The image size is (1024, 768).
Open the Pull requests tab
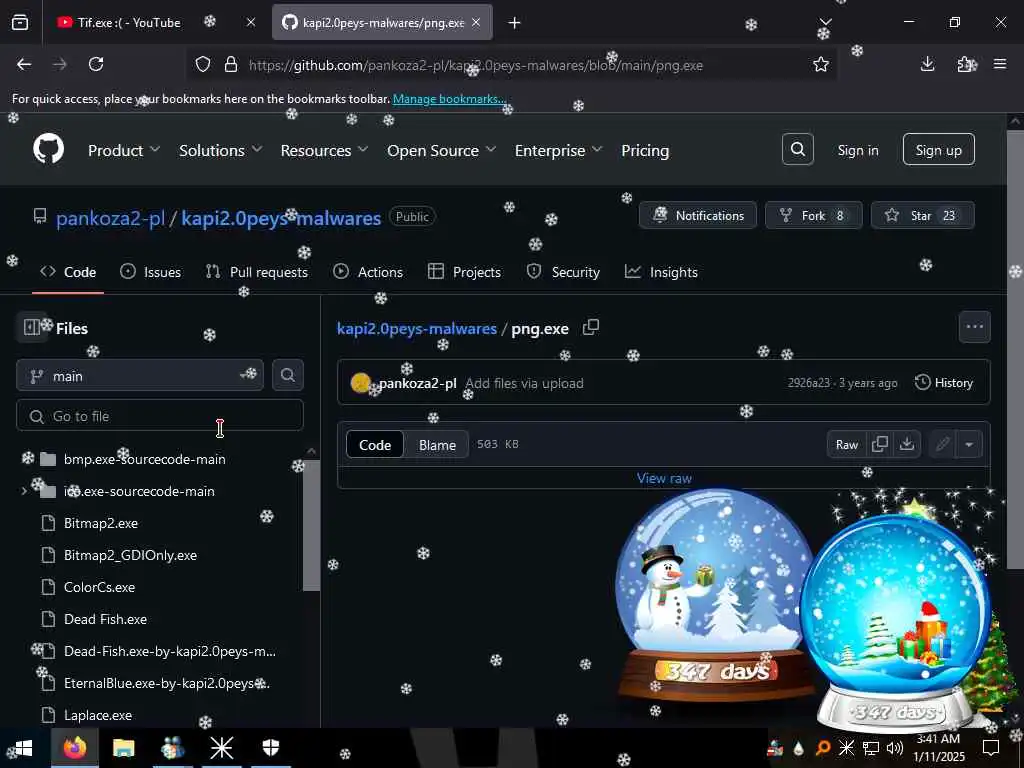[x=257, y=272]
